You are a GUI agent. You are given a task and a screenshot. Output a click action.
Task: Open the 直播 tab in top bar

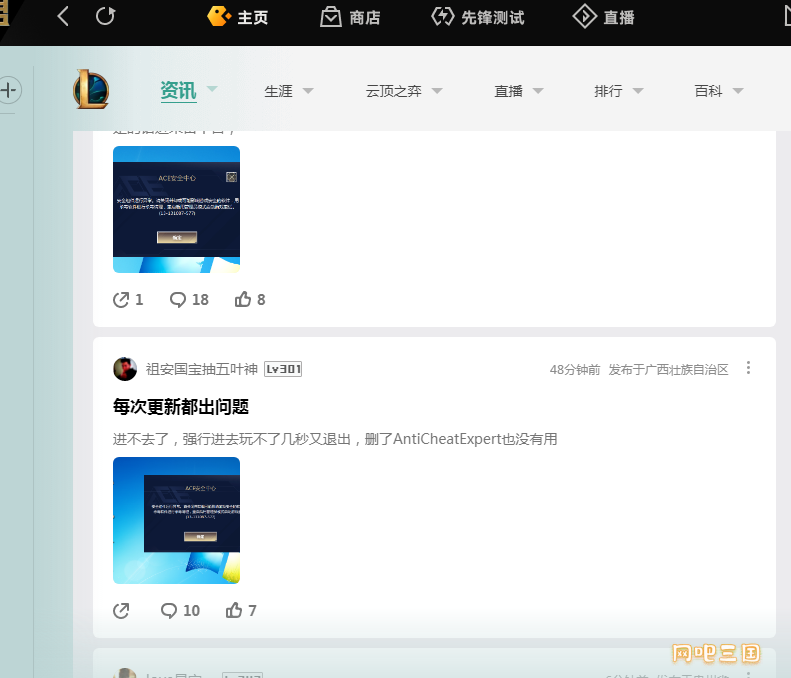pos(619,18)
